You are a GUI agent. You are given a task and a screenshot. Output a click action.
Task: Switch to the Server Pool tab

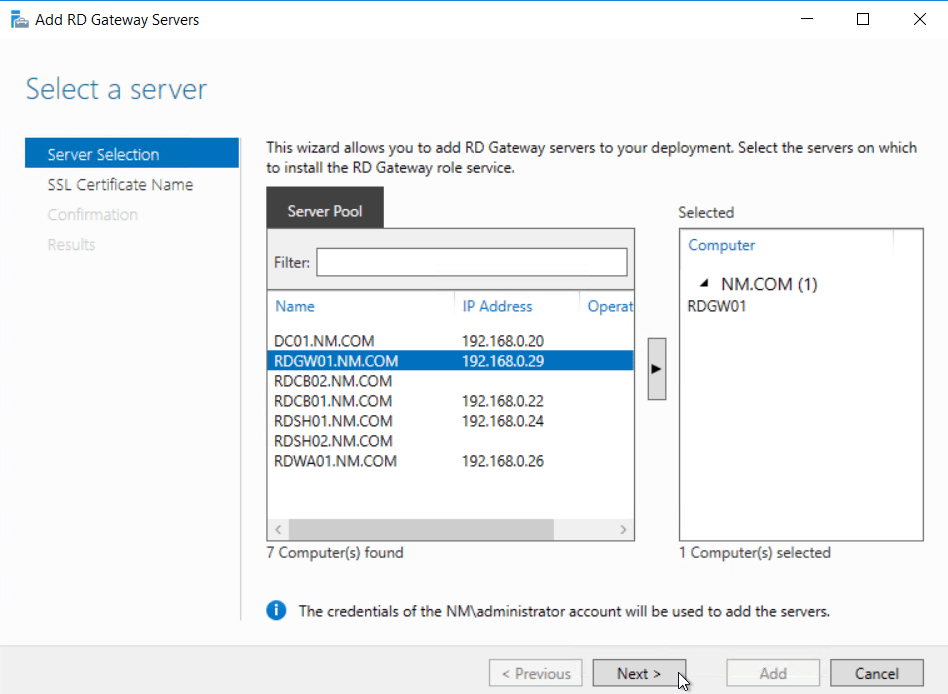tap(324, 211)
